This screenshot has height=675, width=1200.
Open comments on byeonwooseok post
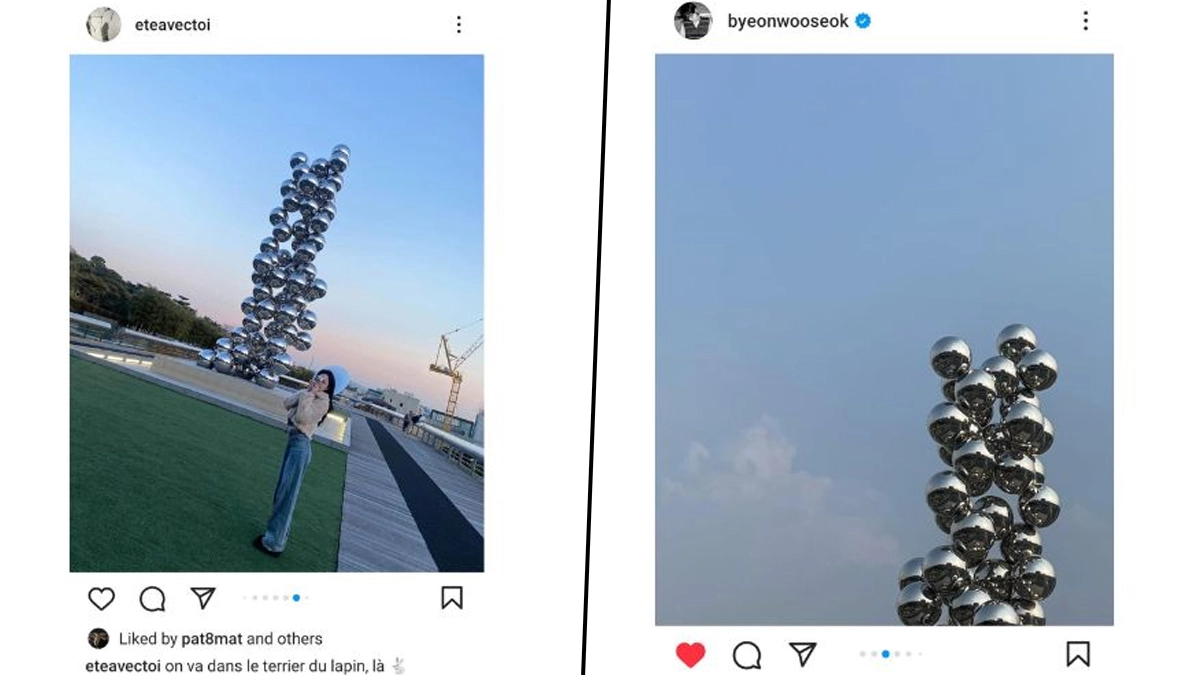point(746,655)
